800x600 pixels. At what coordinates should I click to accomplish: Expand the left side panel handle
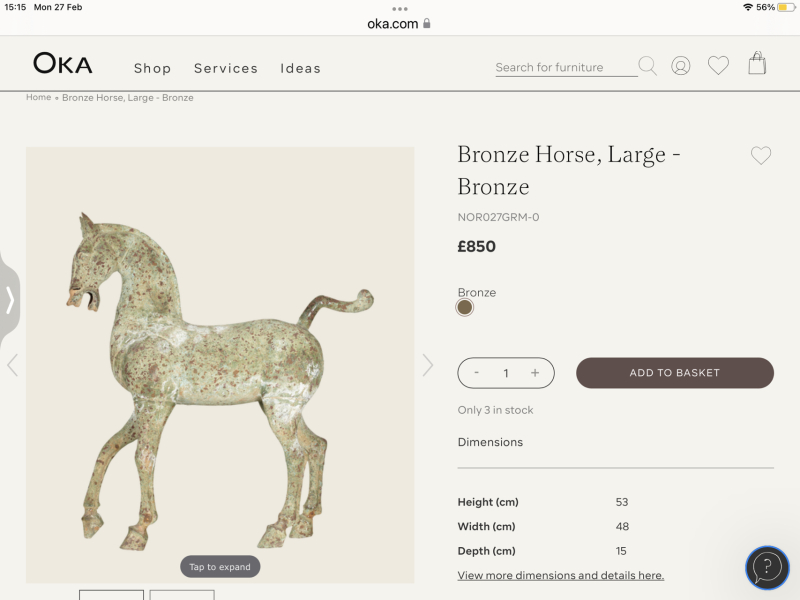point(9,300)
